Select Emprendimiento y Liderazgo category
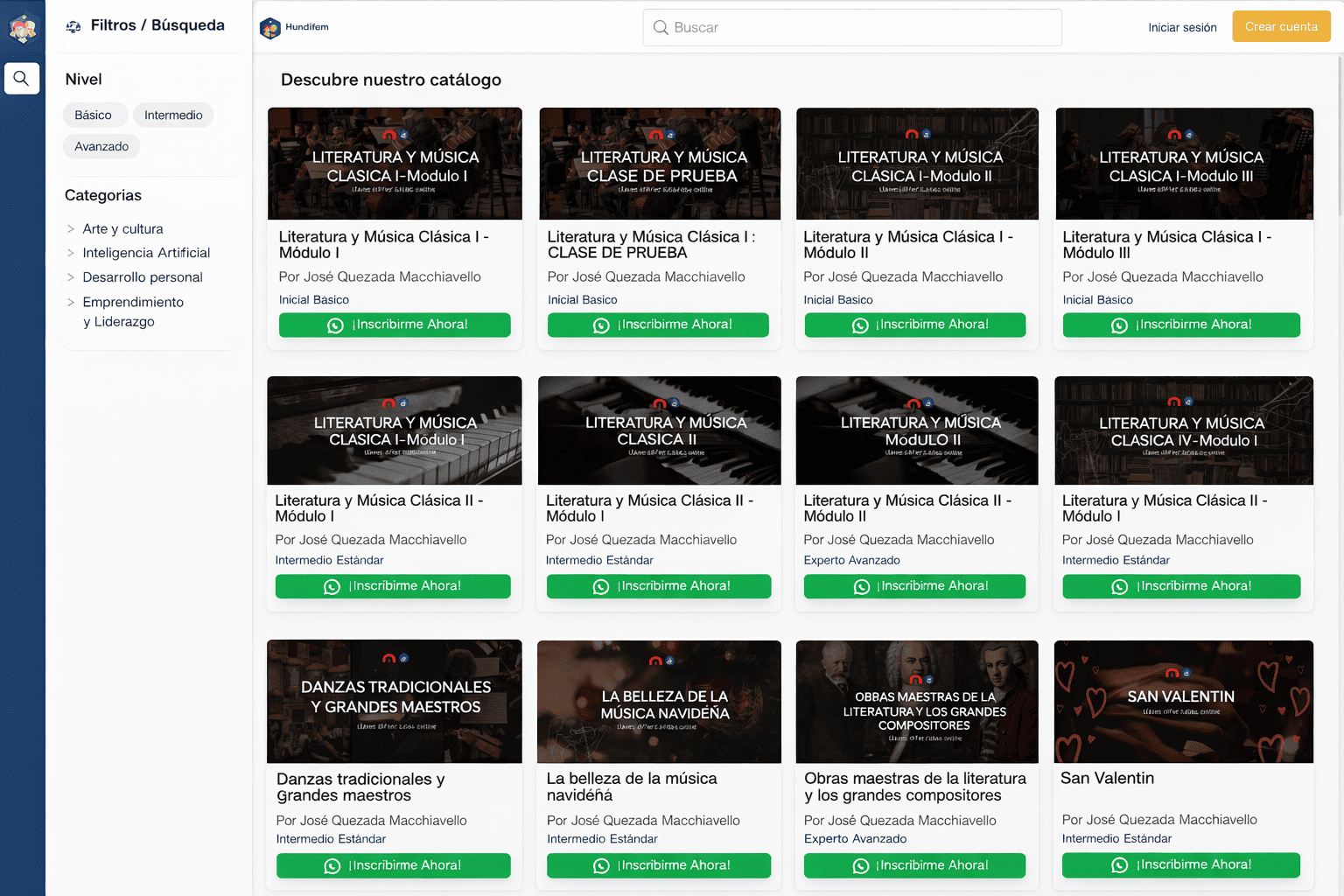The image size is (1344, 896). (x=132, y=311)
